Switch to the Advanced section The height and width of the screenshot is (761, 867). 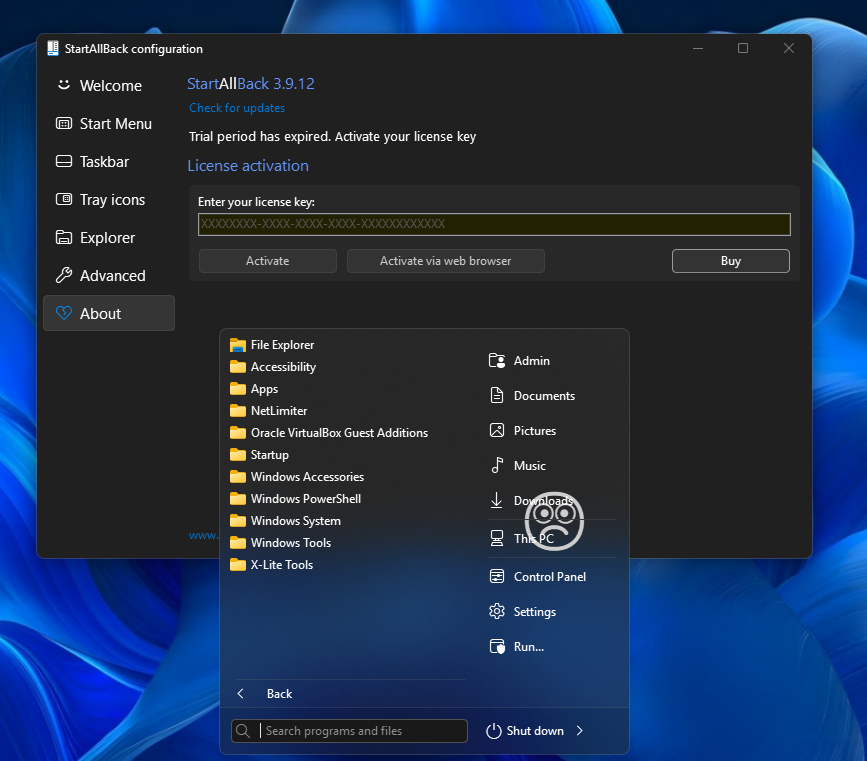click(109, 275)
